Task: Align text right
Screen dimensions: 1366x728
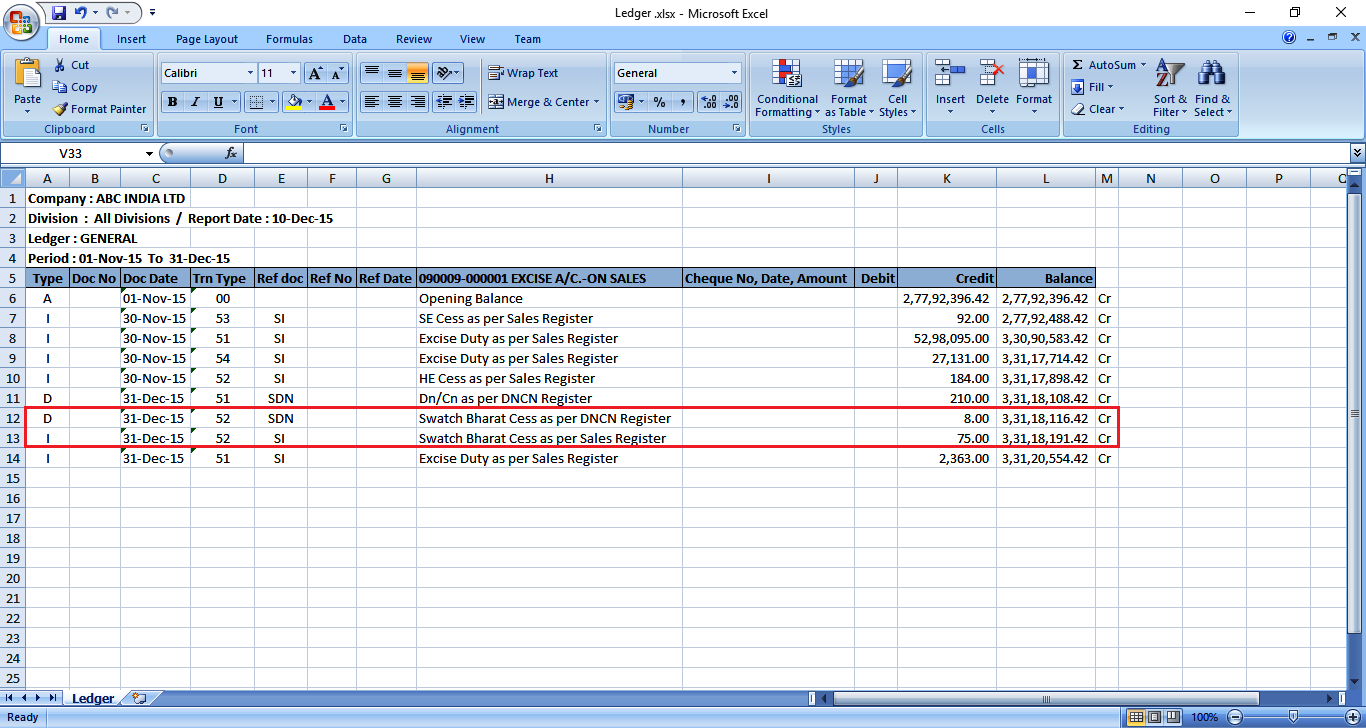Action: [417, 102]
